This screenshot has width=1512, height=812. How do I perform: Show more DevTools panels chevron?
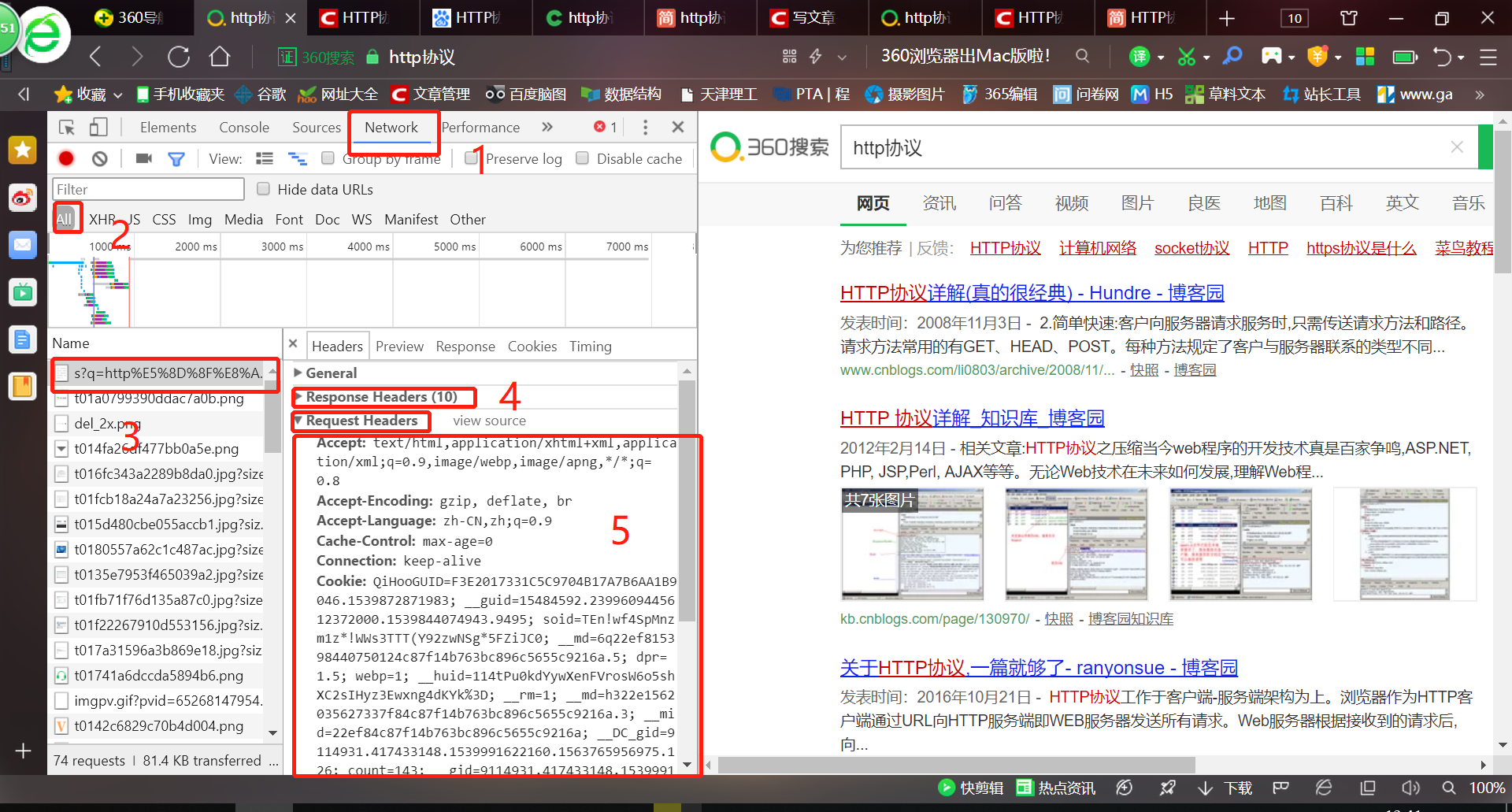547,127
